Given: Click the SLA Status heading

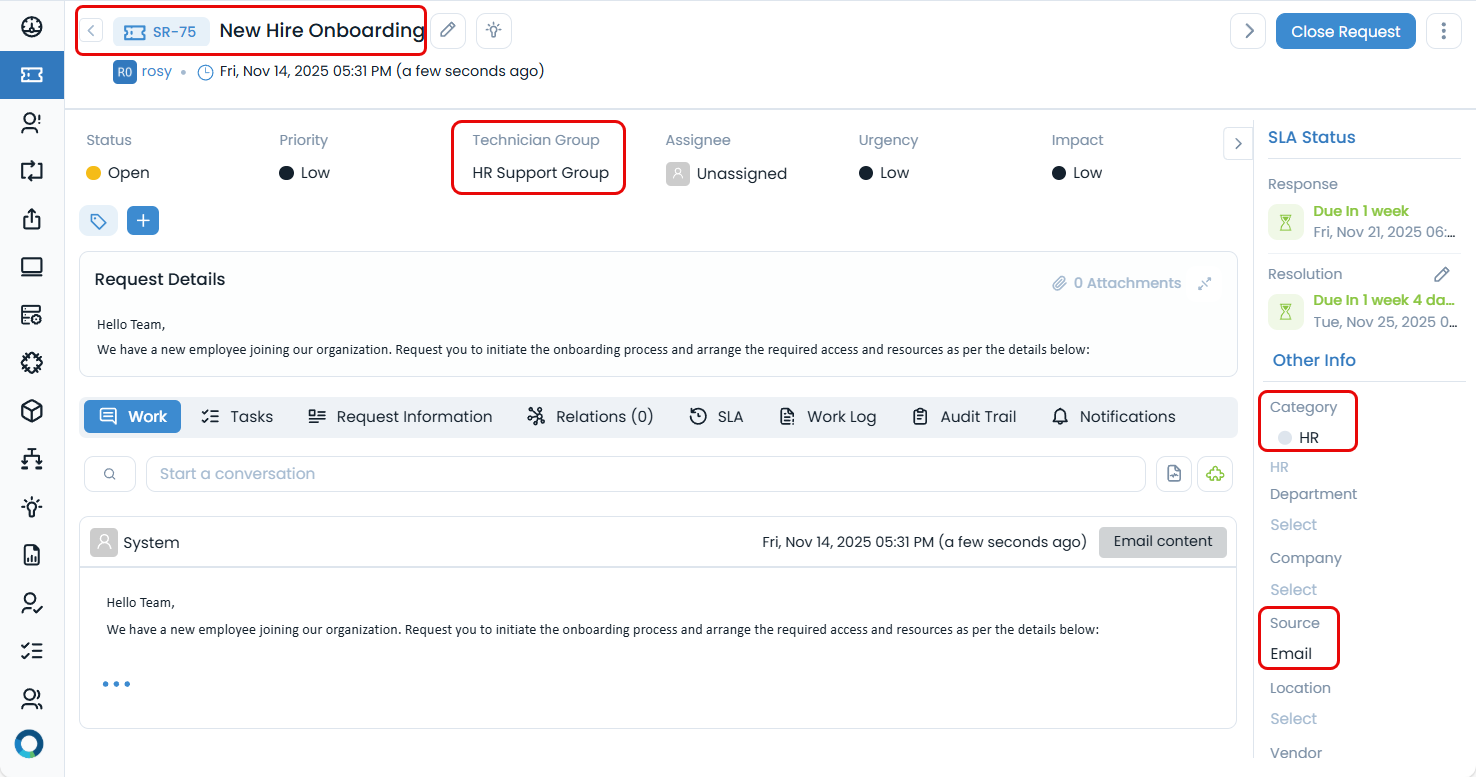Looking at the screenshot, I should [x=1312, y=138].
